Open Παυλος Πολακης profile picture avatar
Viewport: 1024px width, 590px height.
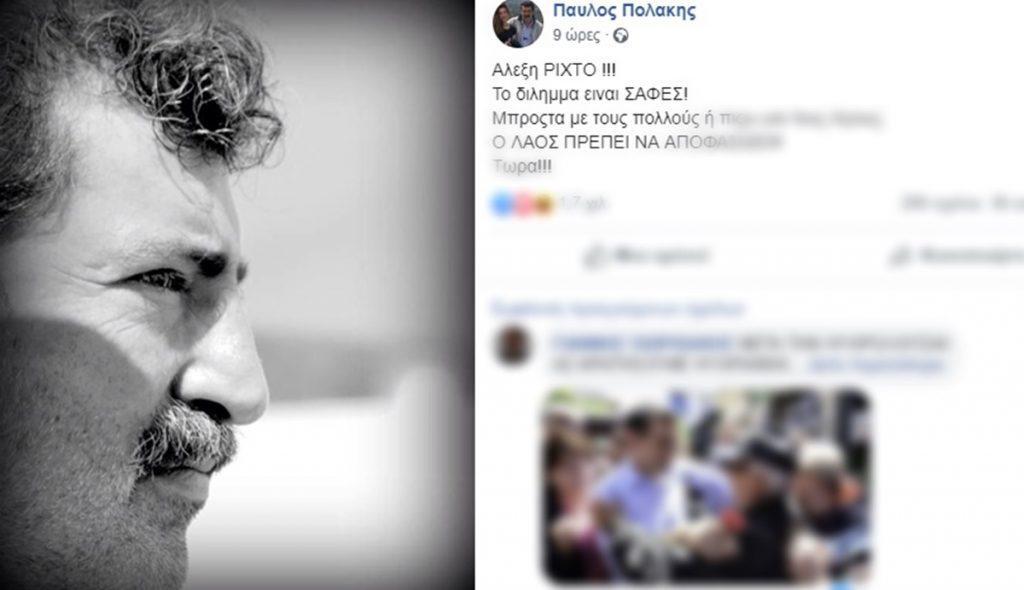518,23
